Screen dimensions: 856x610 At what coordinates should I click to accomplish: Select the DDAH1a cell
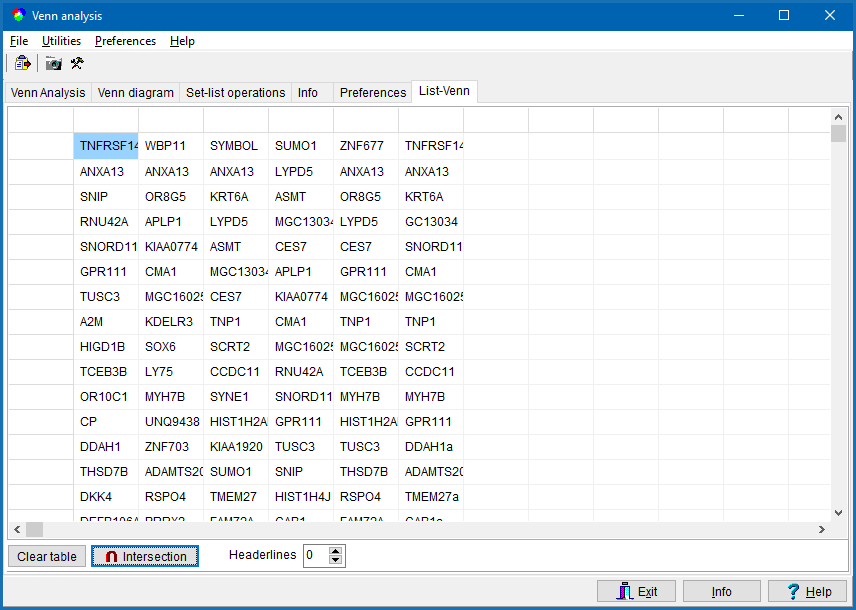click(431, 447)
